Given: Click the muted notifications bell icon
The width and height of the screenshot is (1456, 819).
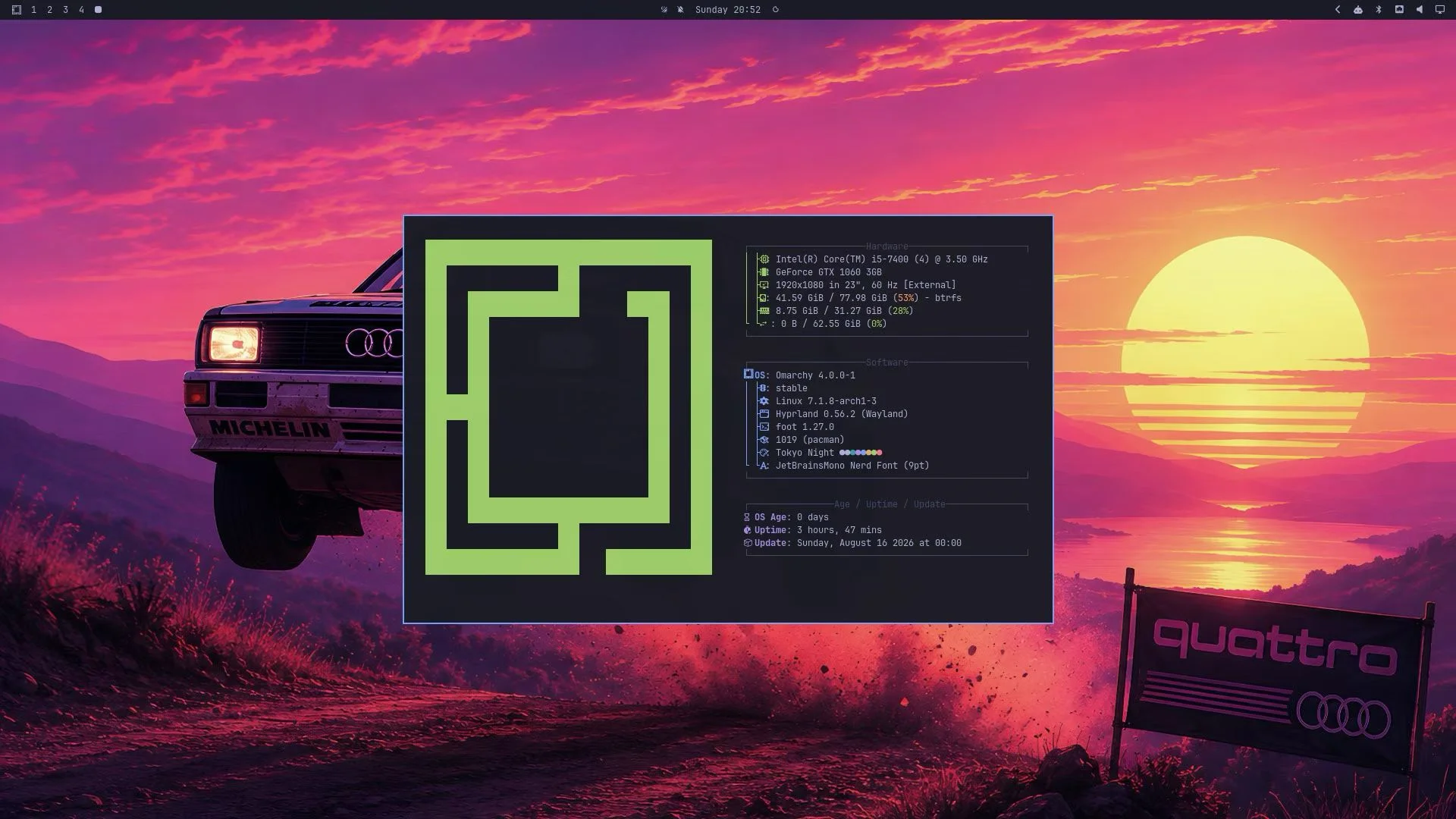Looking at the screenshot, I should [x=680, y=10].
